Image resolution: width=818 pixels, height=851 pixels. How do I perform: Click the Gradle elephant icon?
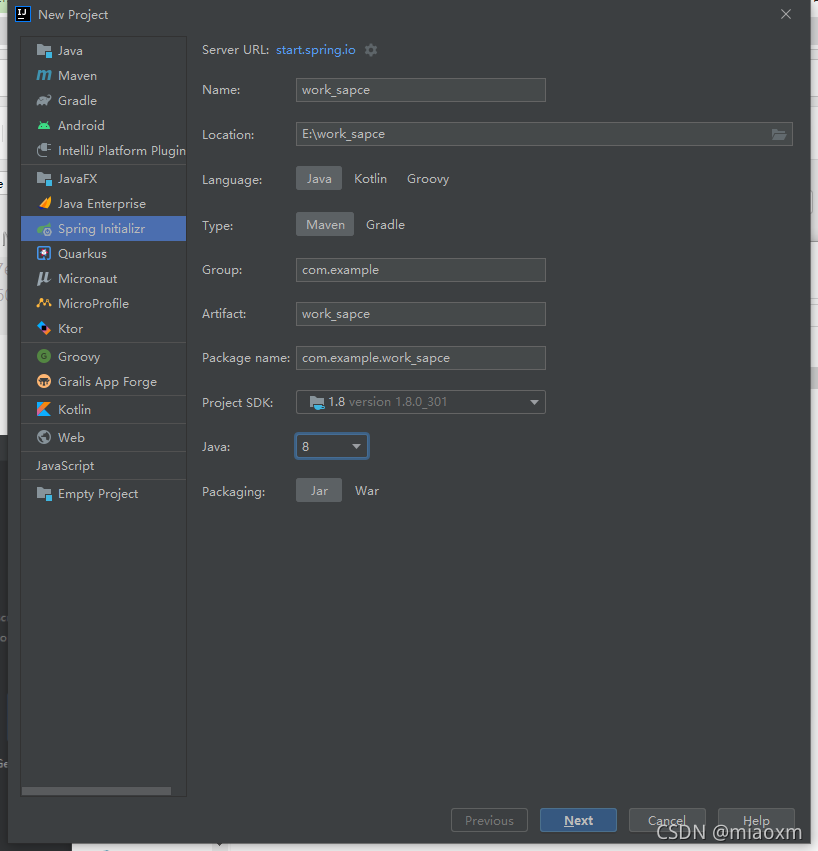pyautogui.click(x=44, y=100)
